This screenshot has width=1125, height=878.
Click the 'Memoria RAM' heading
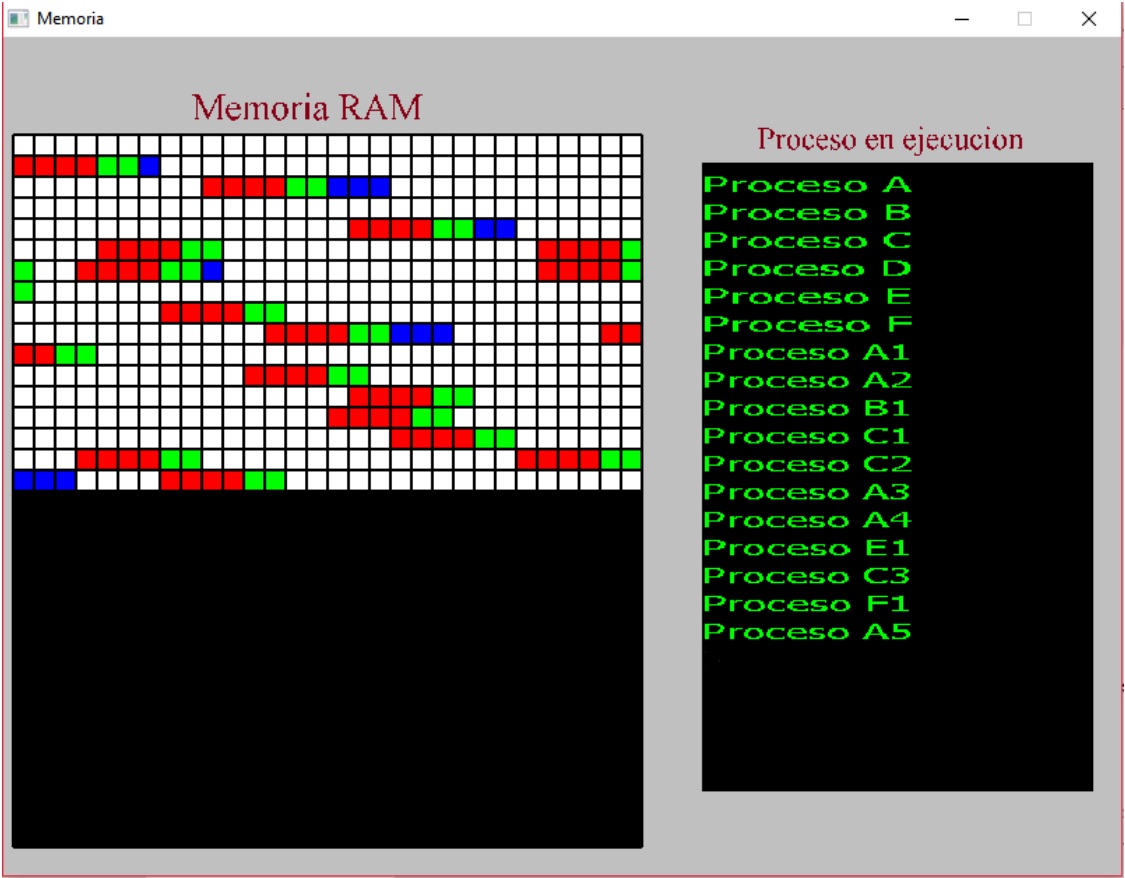tap(307, 108)
